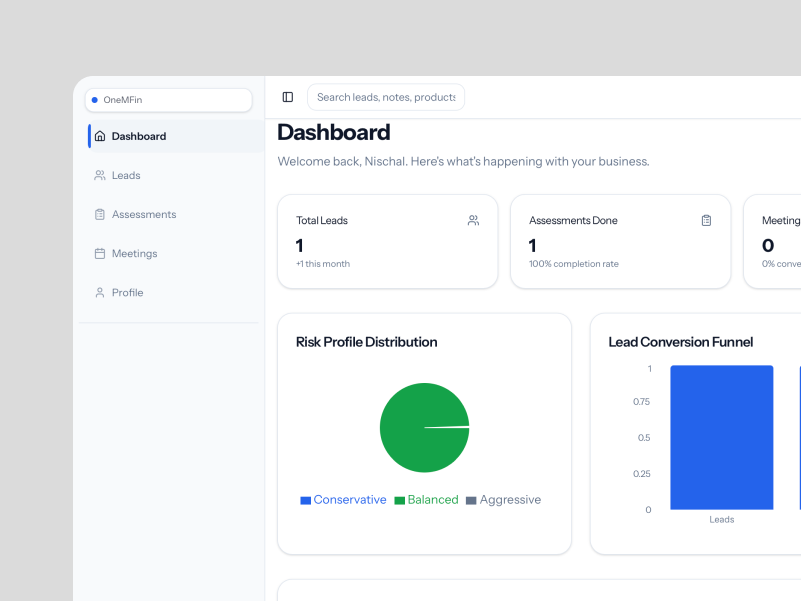Open the Leads menu item
Image resolution: width=801 pixels, height=601 pixels.
126,175
